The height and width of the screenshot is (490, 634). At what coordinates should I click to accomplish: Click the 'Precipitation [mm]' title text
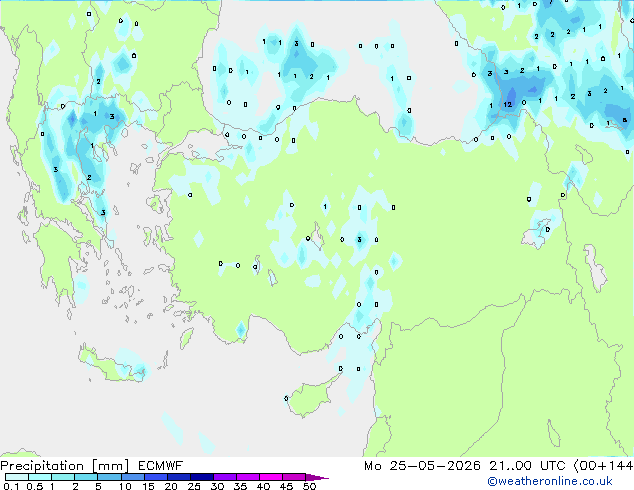point(65,466)
